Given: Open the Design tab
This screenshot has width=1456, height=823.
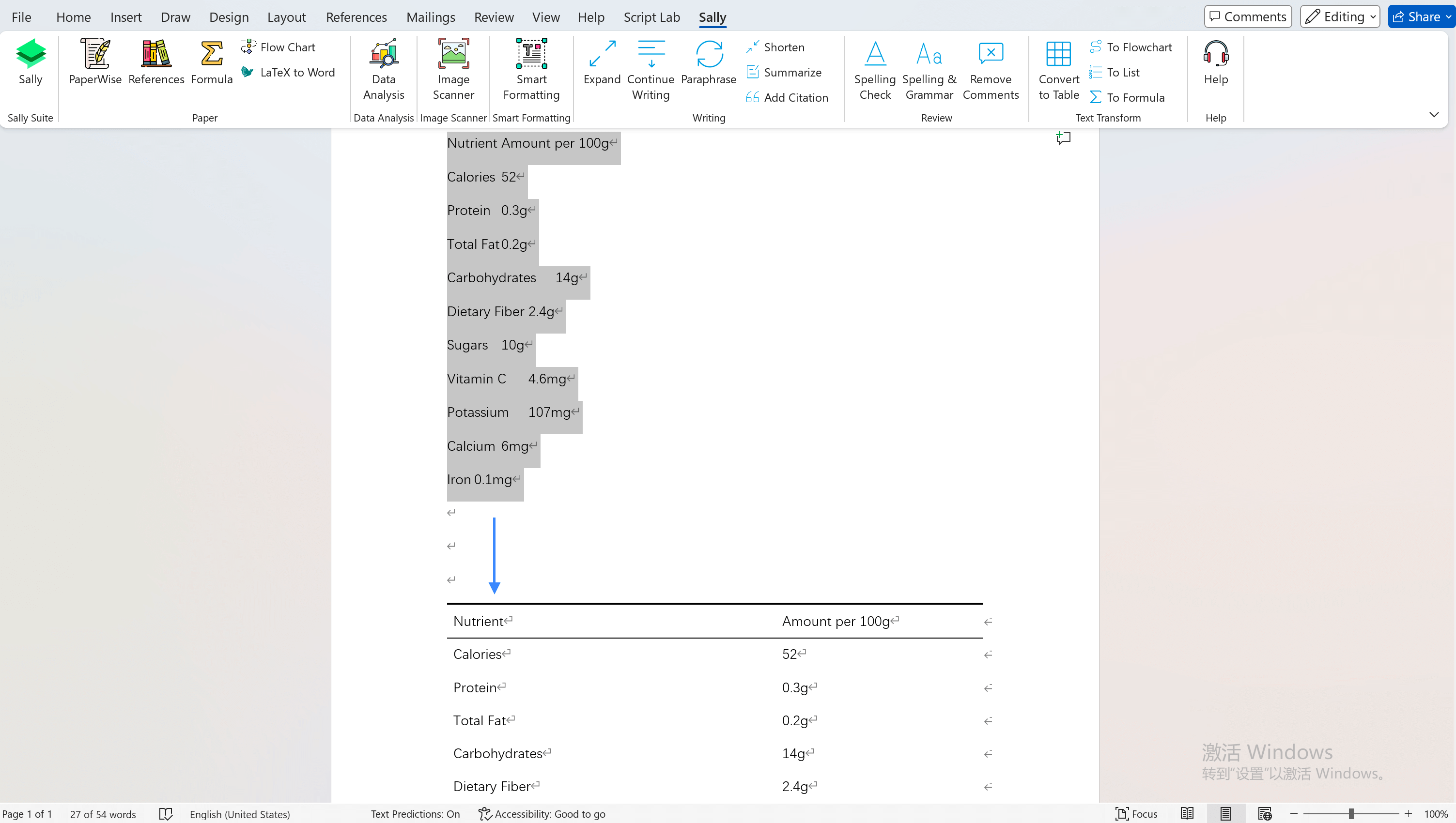Looking at the screenshot, I should click(229, 17).
